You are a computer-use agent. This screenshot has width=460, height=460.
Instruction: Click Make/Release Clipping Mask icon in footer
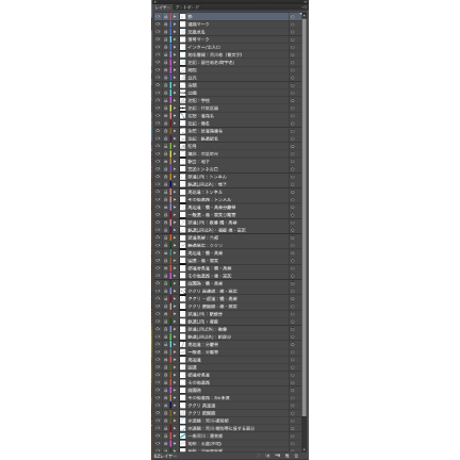tap(267, 455)
